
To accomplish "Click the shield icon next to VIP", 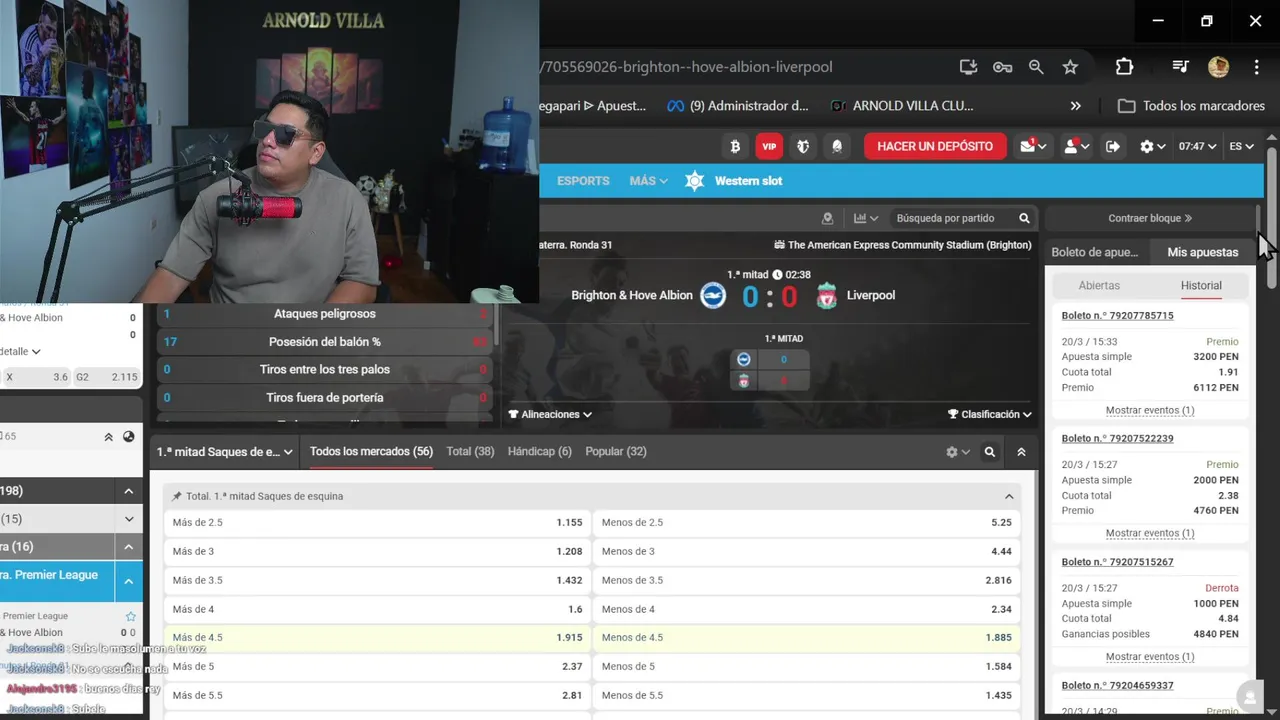I will 803,146.
